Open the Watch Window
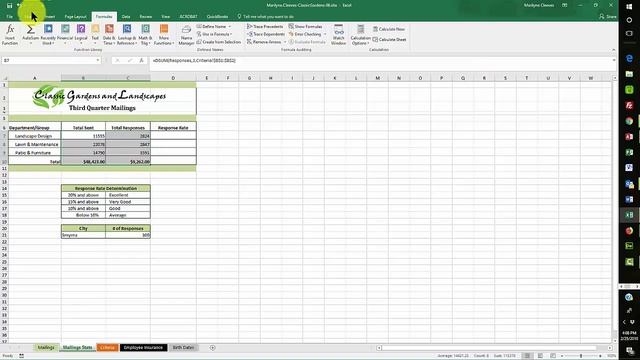This screenshot has height=360, width=640. point(338,35)
